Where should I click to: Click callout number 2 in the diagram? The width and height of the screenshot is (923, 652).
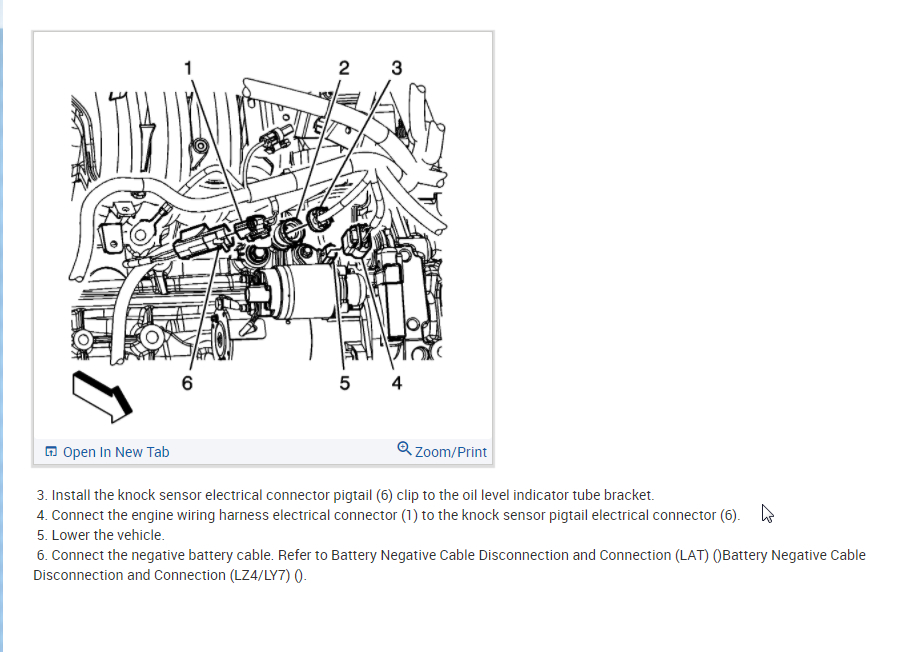344,68
